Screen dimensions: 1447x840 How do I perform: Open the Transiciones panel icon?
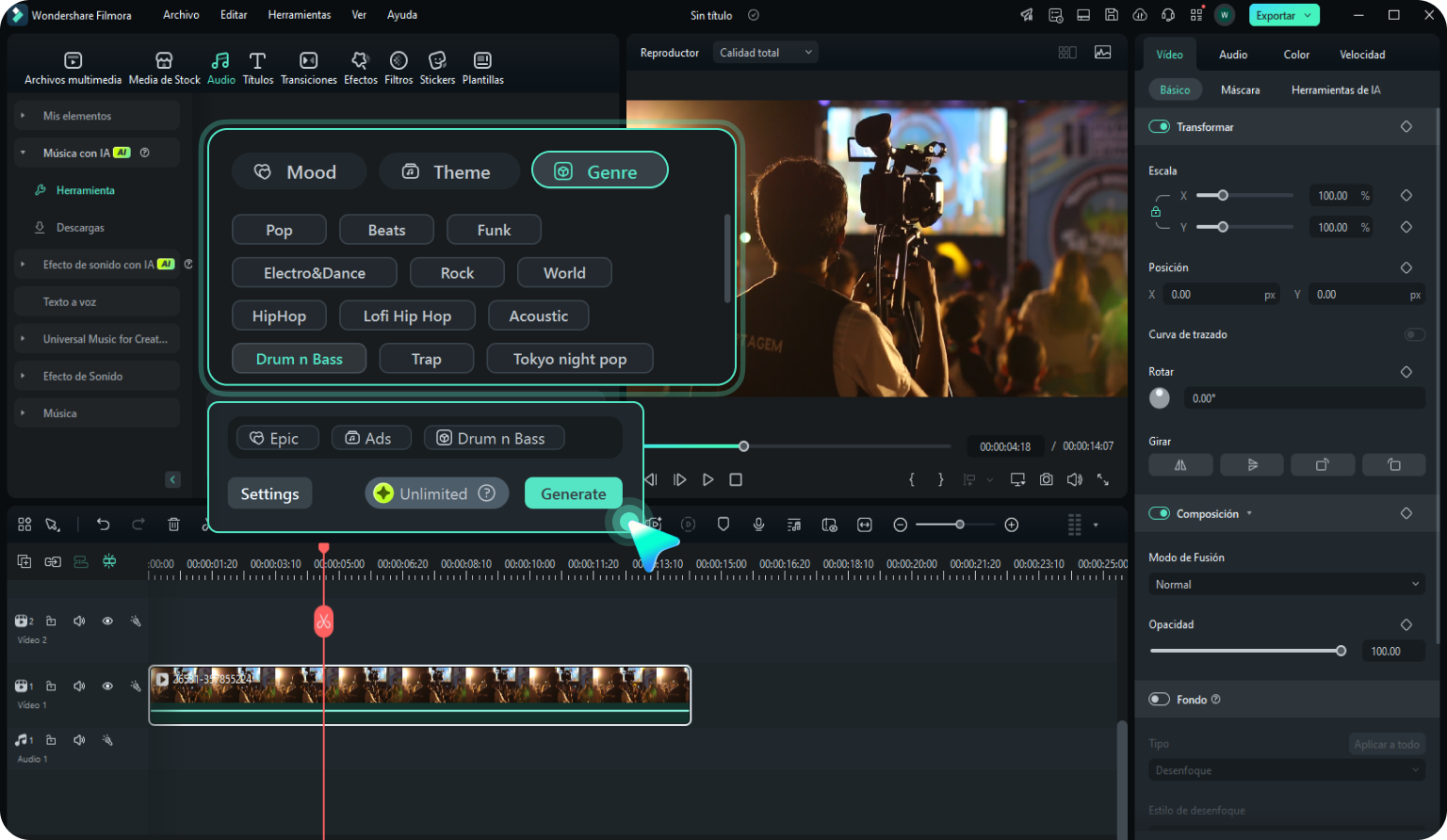[309, 68]
